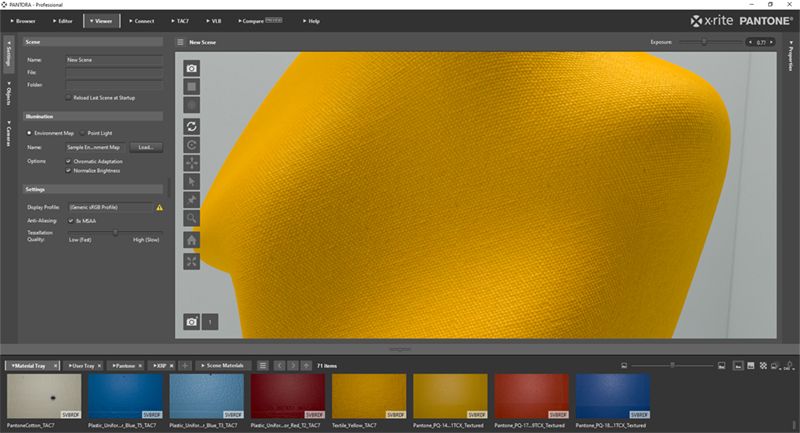Click the circle record icon in viewer toolbar
Viewport: 800px width, 433px height.
tap(191, 105)
